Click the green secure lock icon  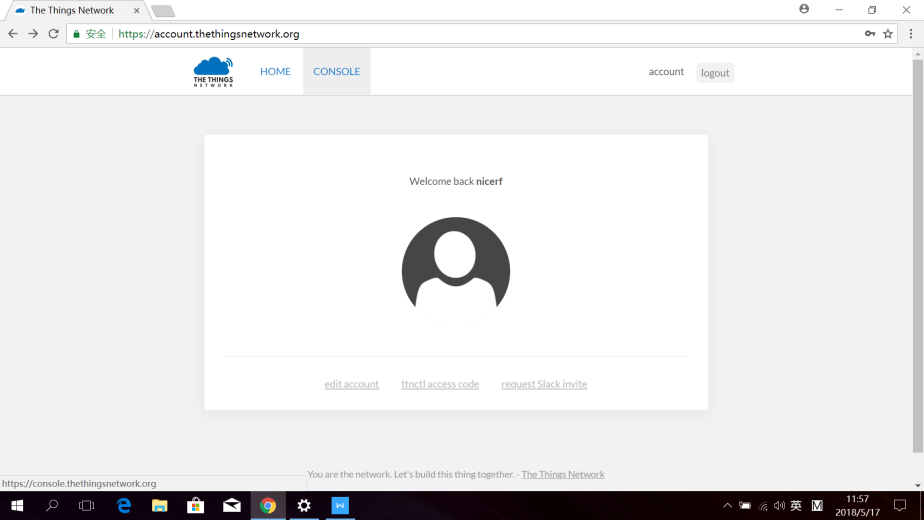(76, 34)
